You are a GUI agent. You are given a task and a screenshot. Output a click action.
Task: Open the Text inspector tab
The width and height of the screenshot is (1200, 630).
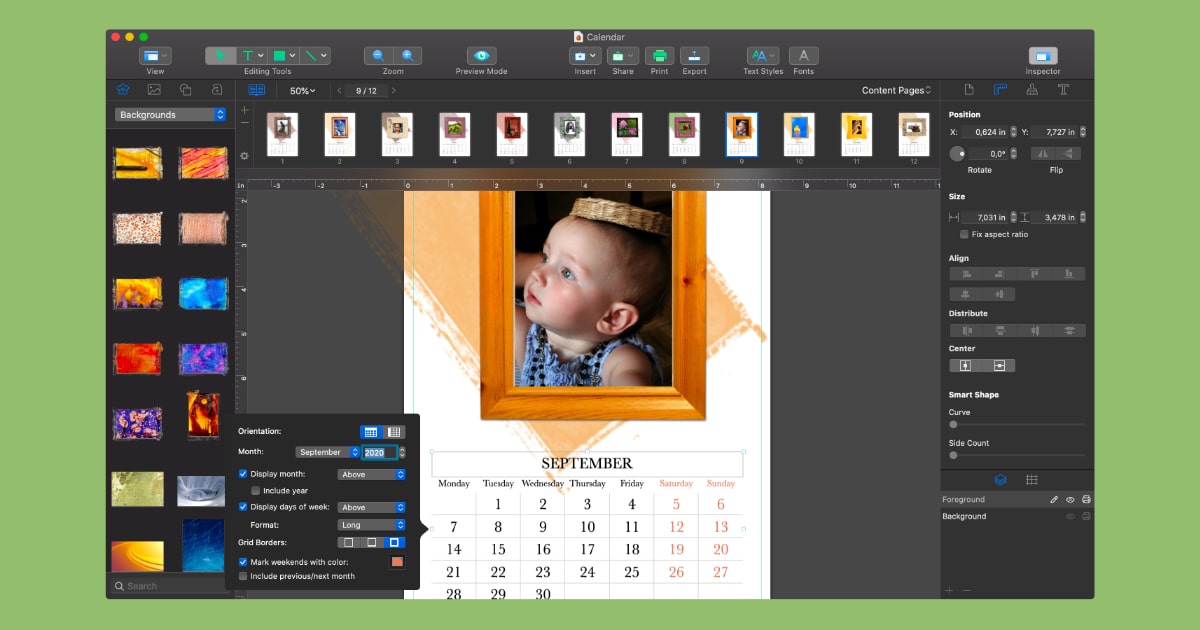(1064, 90)
